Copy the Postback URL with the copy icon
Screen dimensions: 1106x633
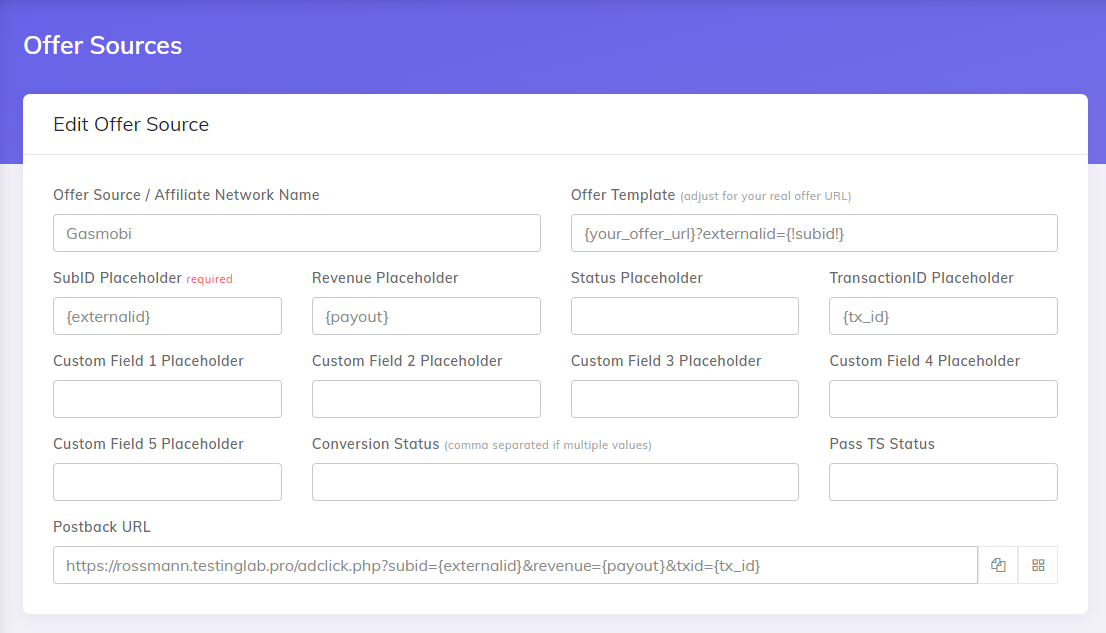[997, 565]
